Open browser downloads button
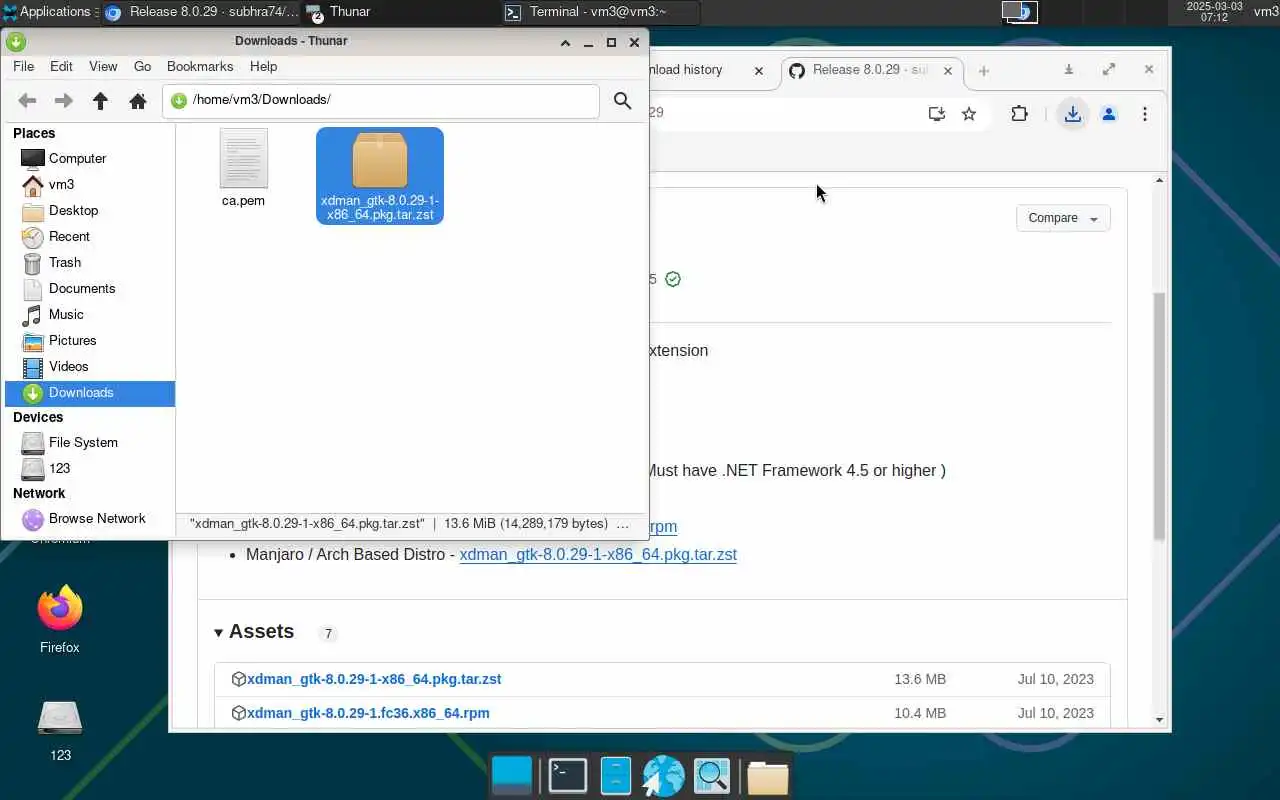 1072,114
